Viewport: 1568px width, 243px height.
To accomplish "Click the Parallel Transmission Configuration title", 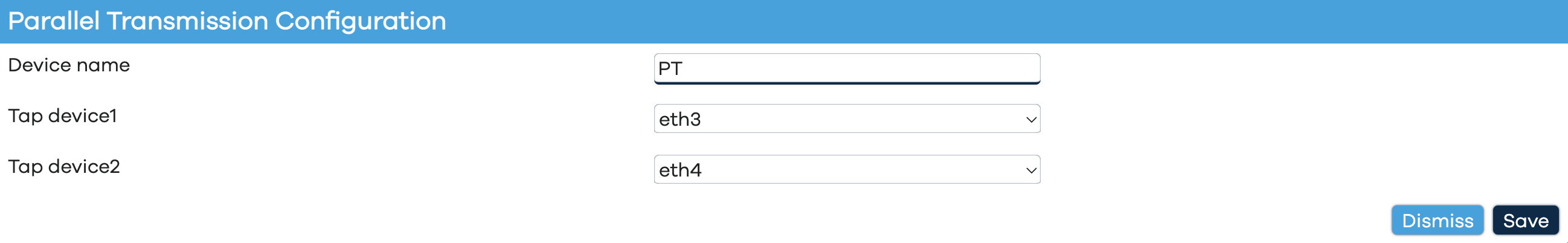I will click(227, 21).
